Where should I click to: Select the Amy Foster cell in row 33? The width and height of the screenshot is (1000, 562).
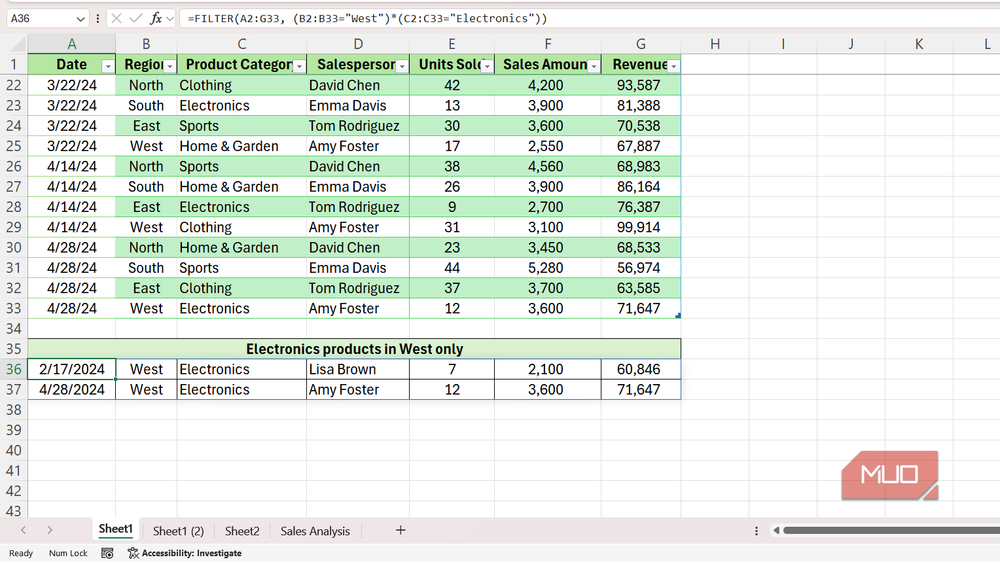tap(358, 309)
